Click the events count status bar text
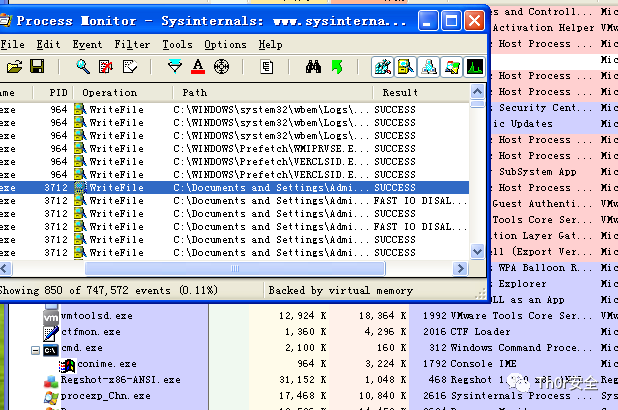Viewport: 618px width, 410px height. click(109, 291)
